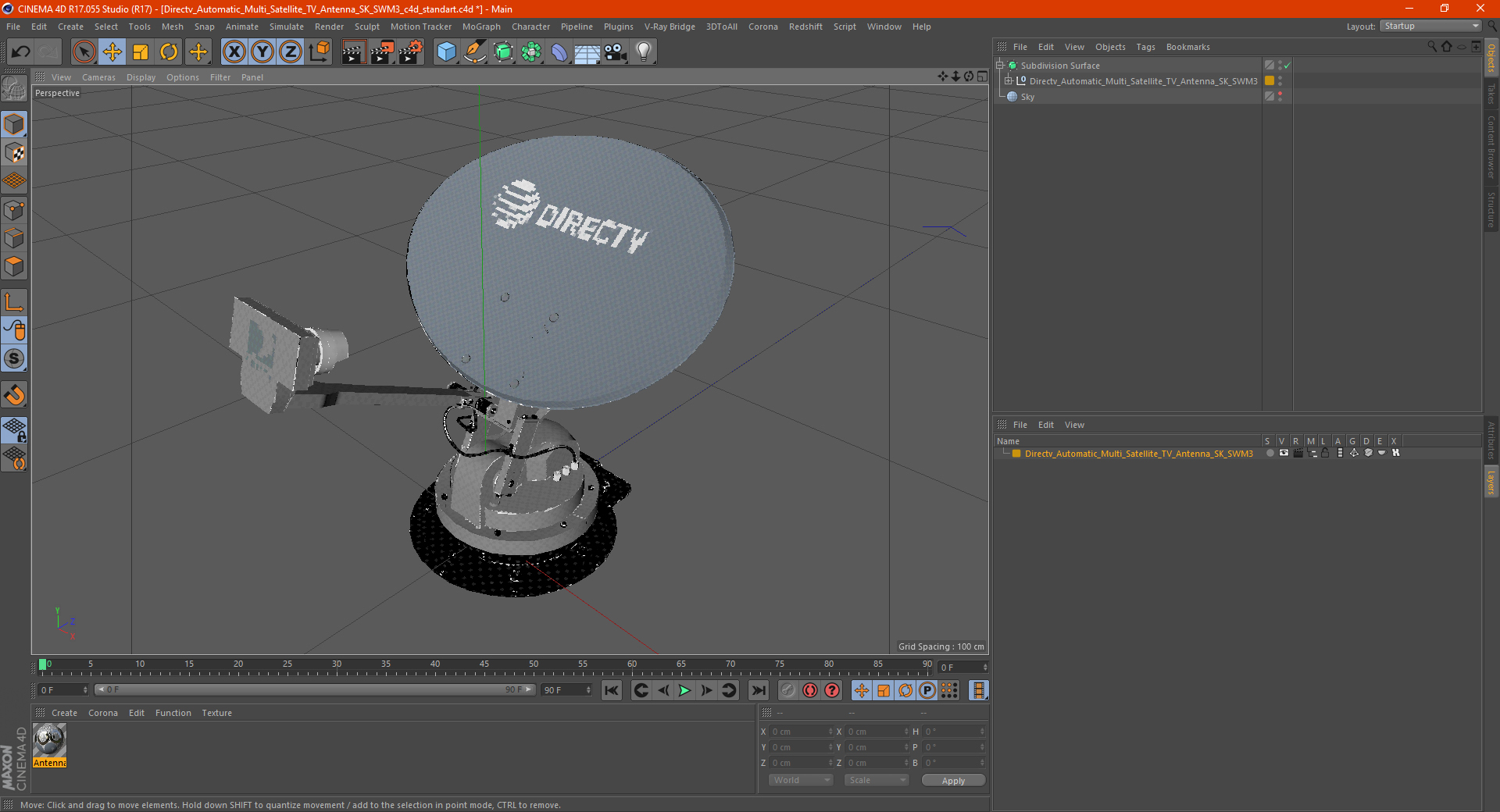The height and width of the screenshot is (812, 1500).
Task: Expand the Directv antenna null object
Action: click(1009, 81)
